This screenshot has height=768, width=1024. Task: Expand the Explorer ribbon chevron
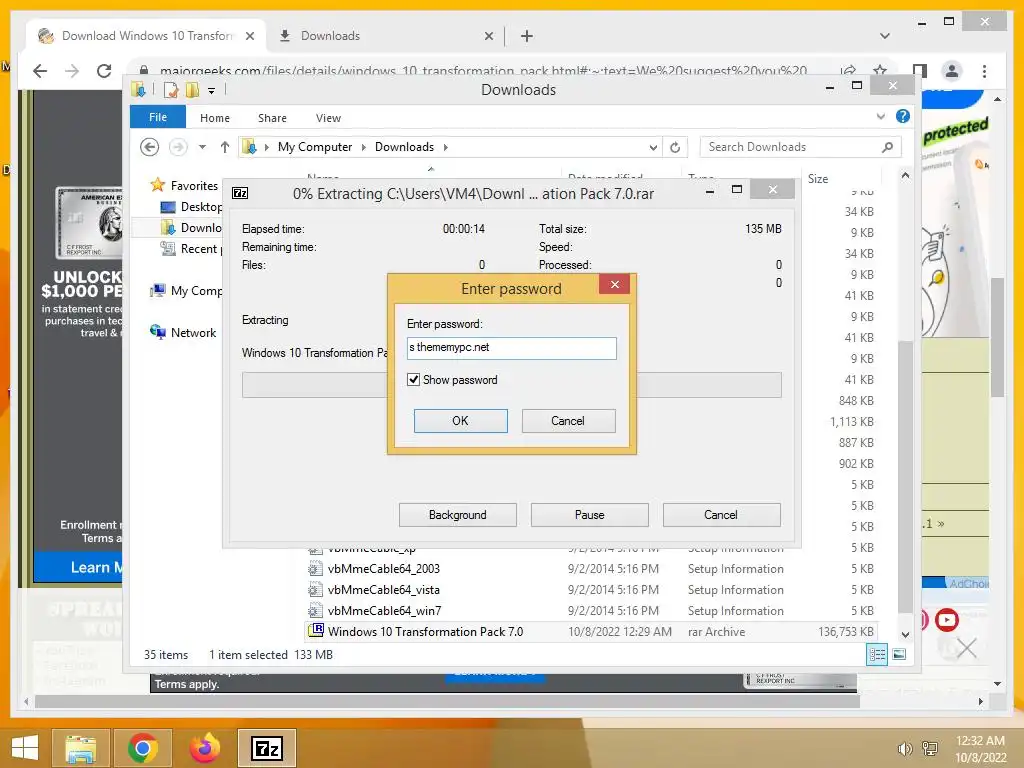881,116
